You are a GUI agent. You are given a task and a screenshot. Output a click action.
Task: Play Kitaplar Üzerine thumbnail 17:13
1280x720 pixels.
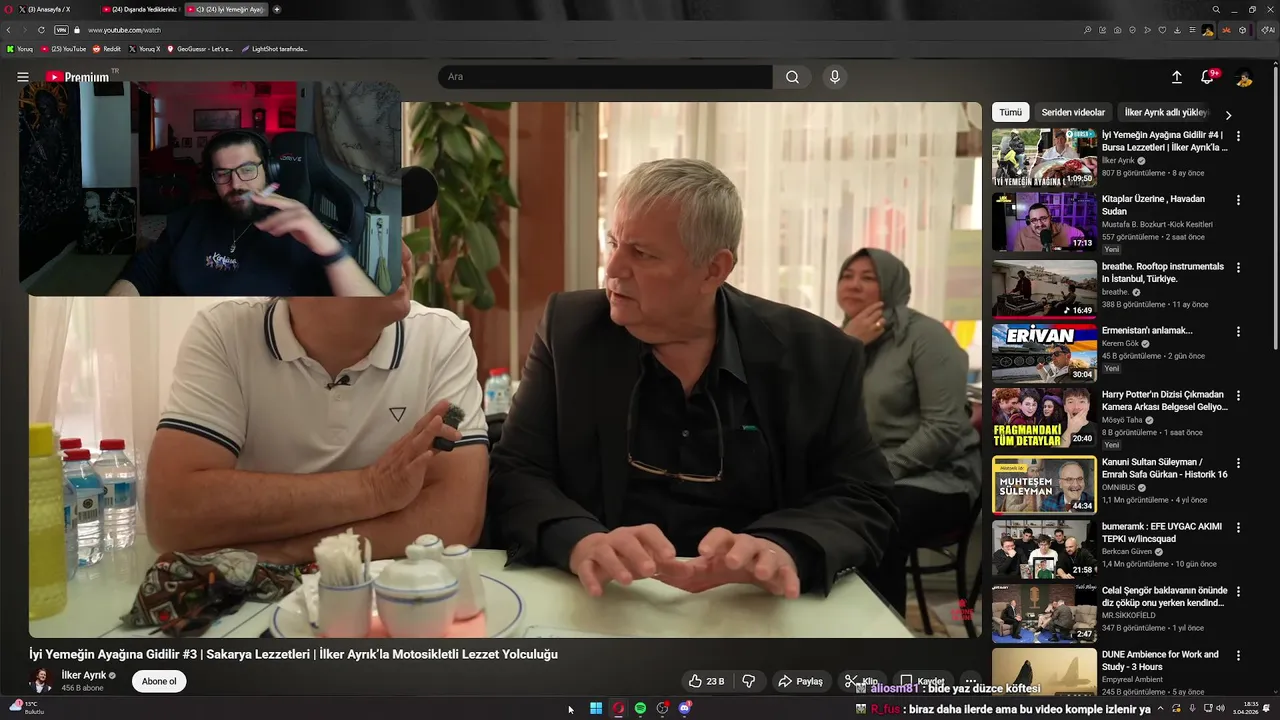pyautogui.click(x=1044, y=222)
